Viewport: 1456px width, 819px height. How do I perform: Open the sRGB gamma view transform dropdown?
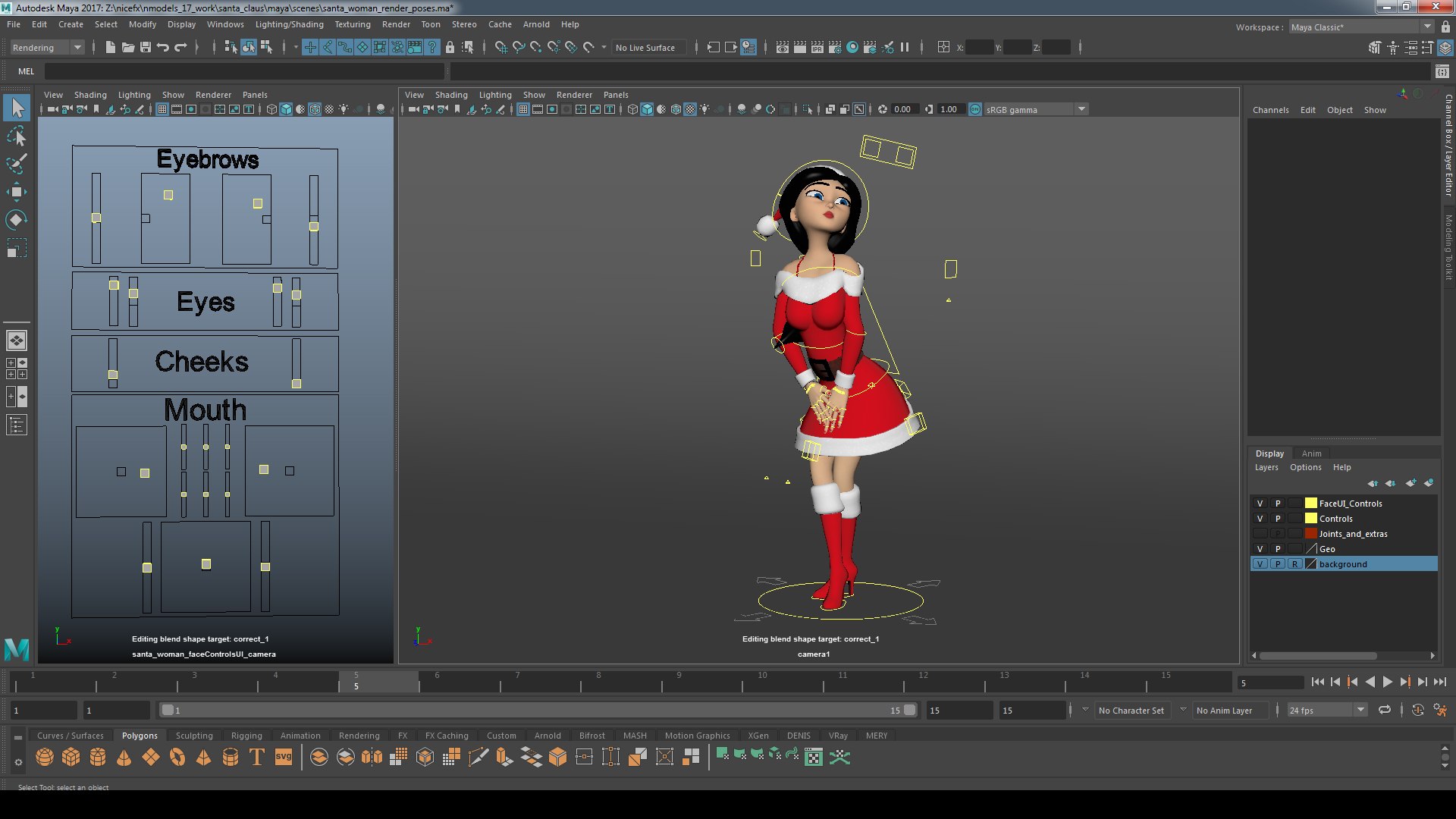(x=1036, y=109)
